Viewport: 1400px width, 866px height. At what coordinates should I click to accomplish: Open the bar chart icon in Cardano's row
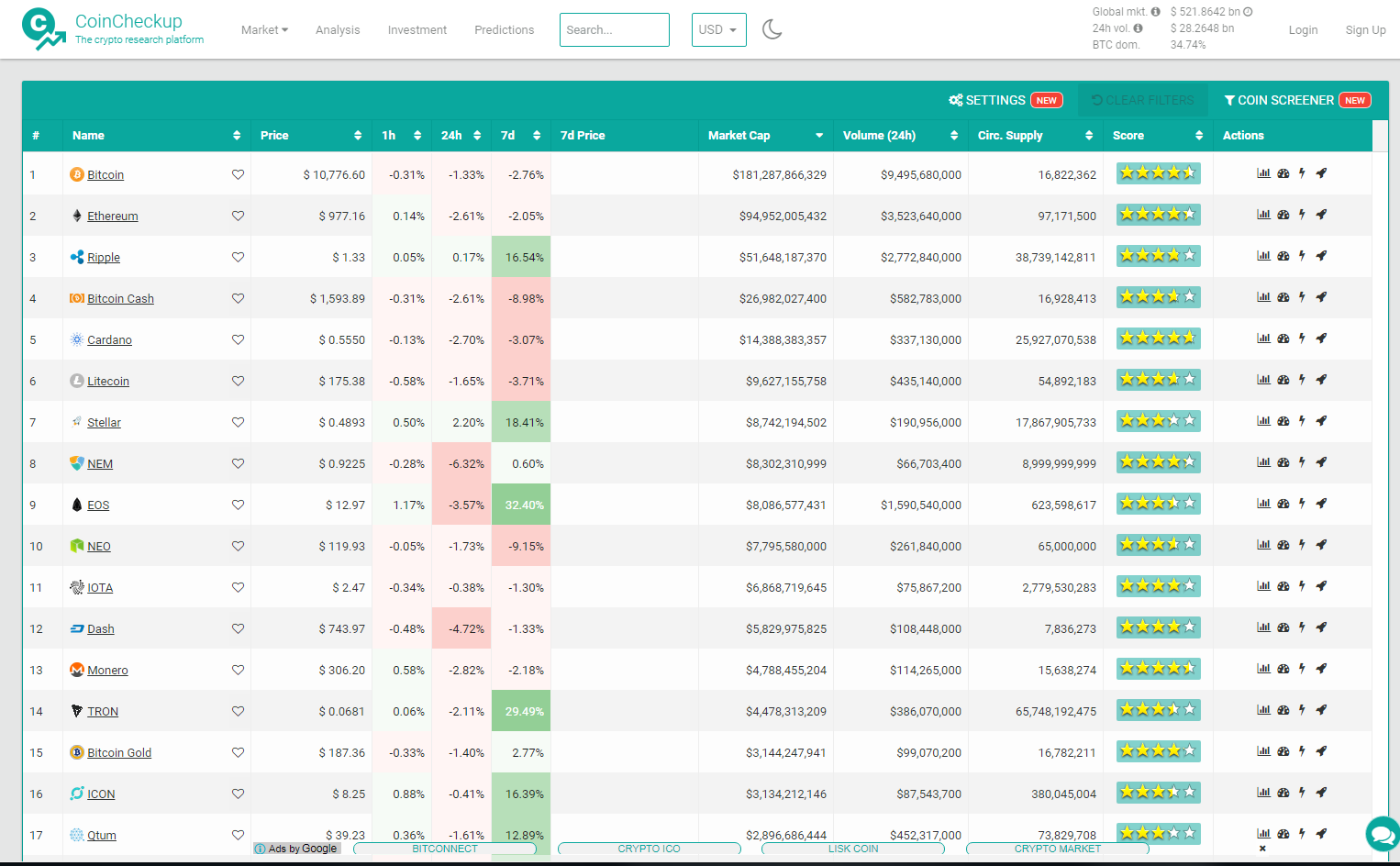[x=1263, y=338]
